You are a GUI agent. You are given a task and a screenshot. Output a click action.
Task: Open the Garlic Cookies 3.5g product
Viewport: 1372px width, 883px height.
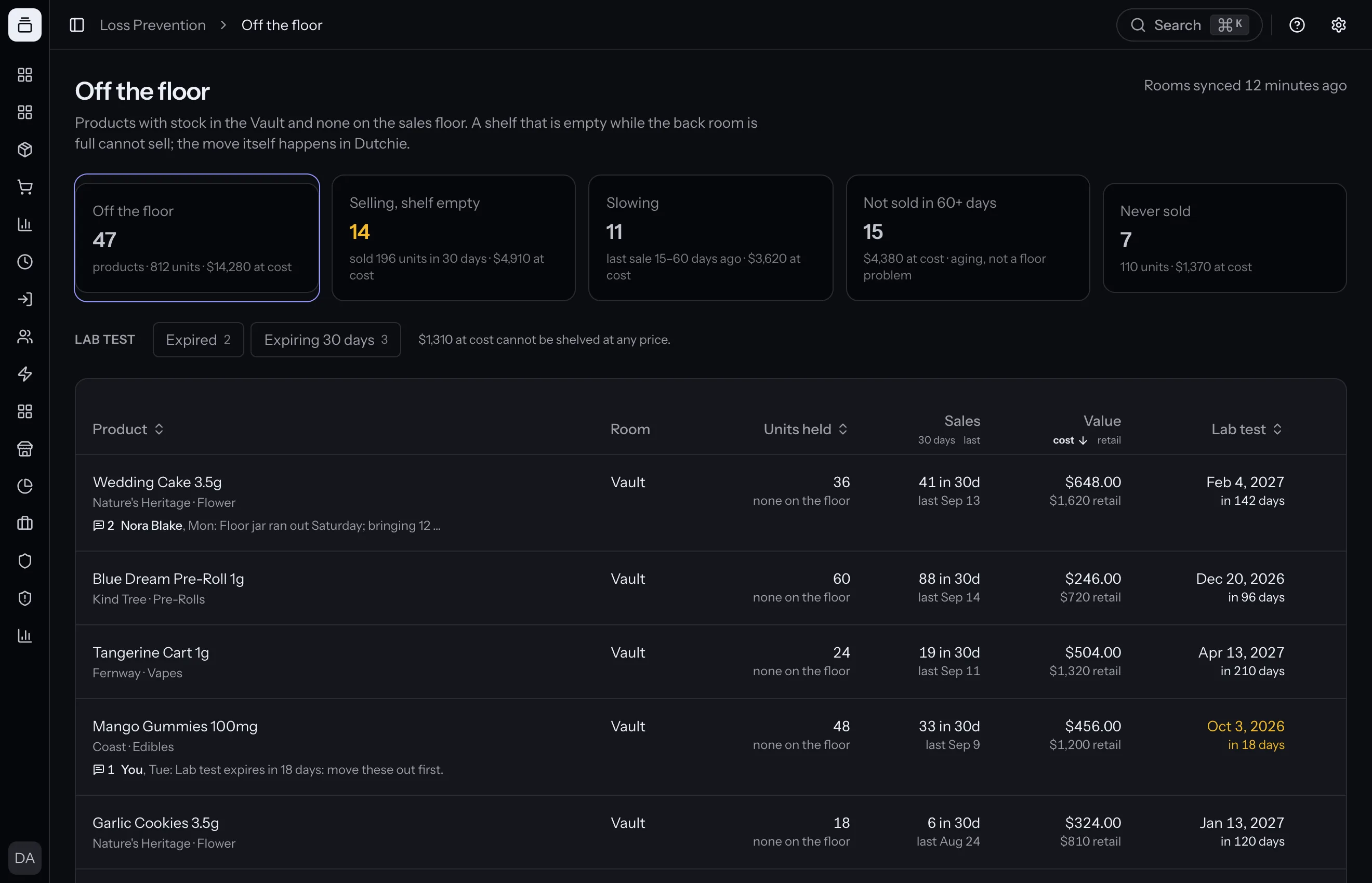[x=155, y=823]
